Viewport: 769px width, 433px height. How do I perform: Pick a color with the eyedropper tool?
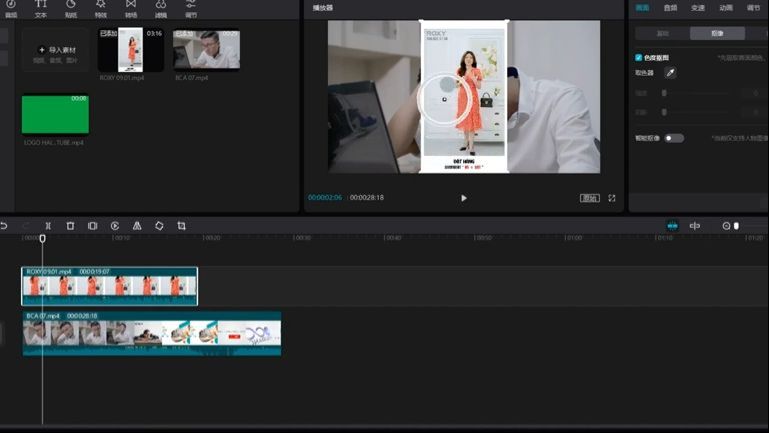click(670, 73)
